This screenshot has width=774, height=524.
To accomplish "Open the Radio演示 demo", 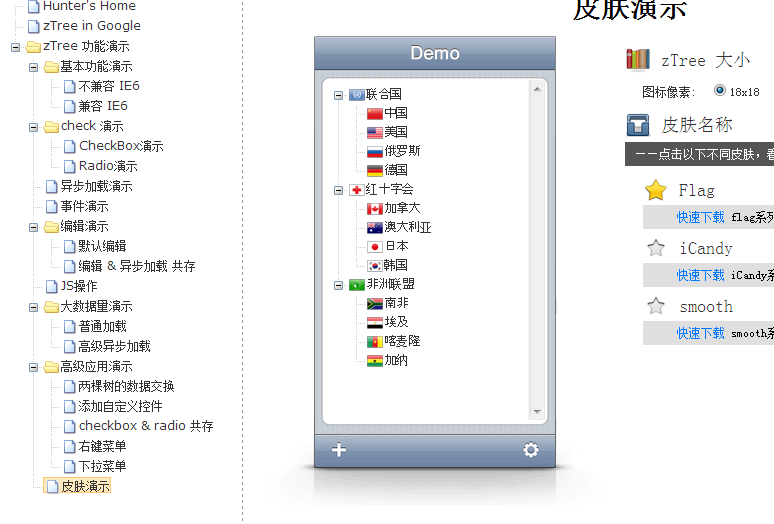I will coord(108,166).
